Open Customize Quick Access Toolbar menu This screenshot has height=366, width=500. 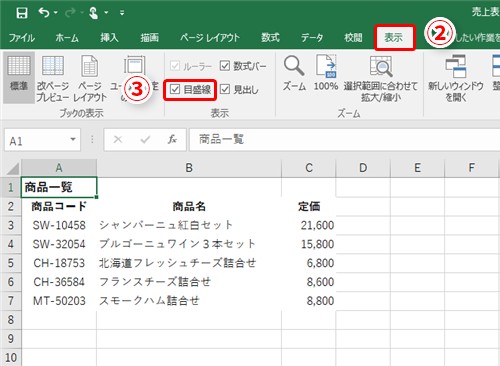122,13
